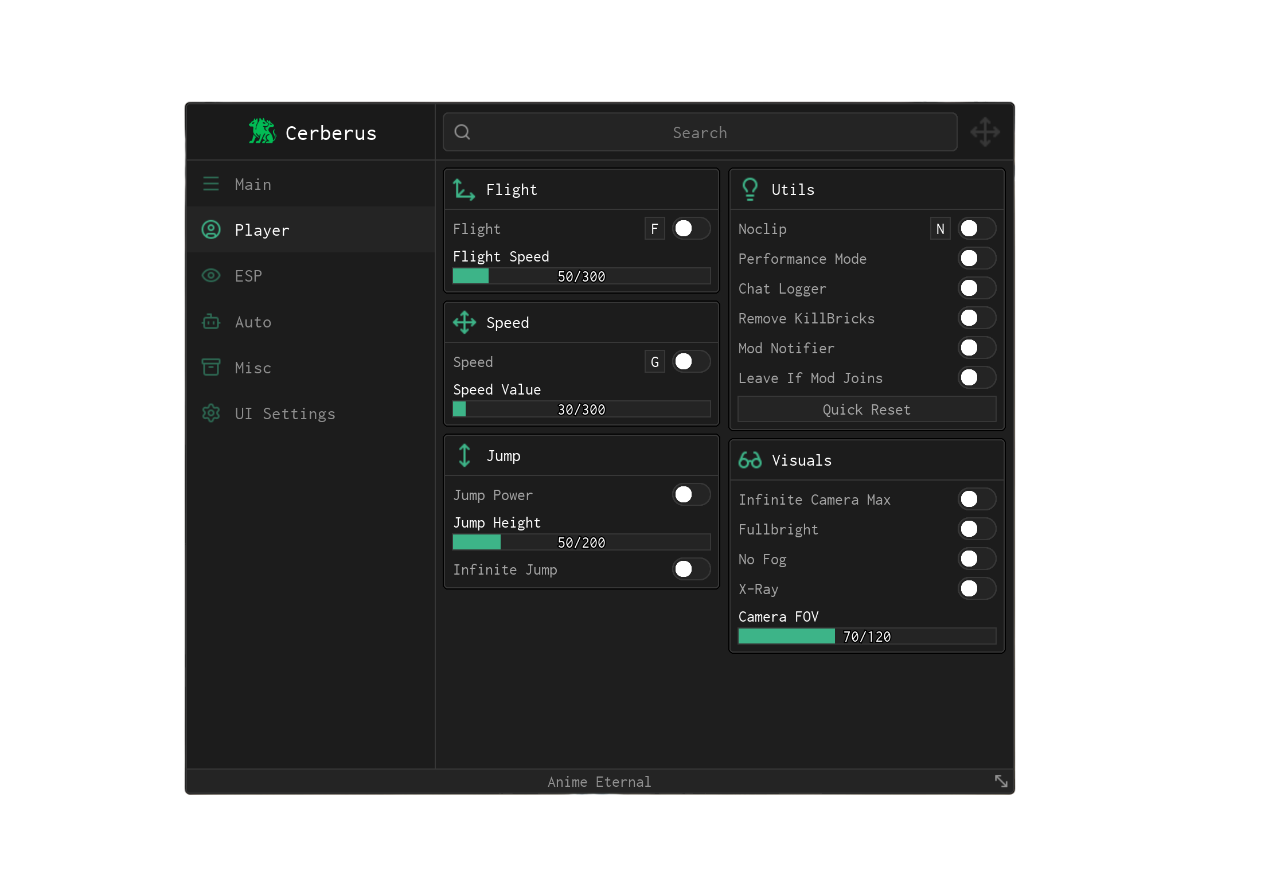The height and width of the screenshot is (878, 1280).
Task: Enable the Fullbright switch
Action: (x=977, y=529)
